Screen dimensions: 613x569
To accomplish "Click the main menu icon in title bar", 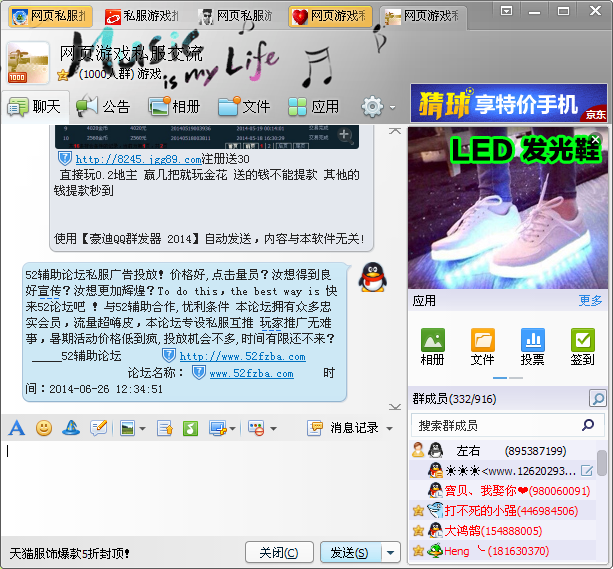I will pos(507,11).
